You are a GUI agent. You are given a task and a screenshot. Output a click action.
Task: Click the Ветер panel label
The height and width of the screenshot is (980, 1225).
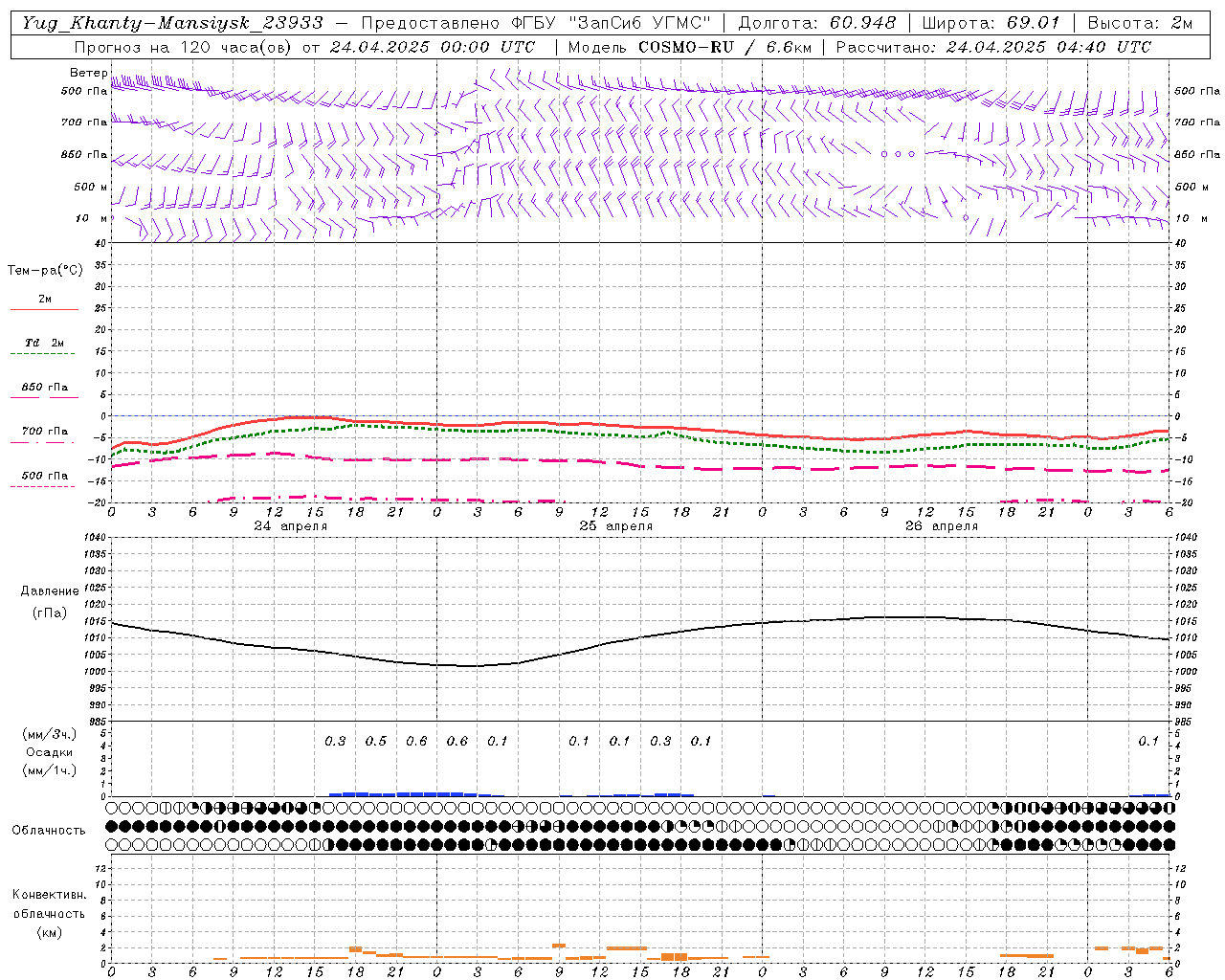click(x=88, y=73)
